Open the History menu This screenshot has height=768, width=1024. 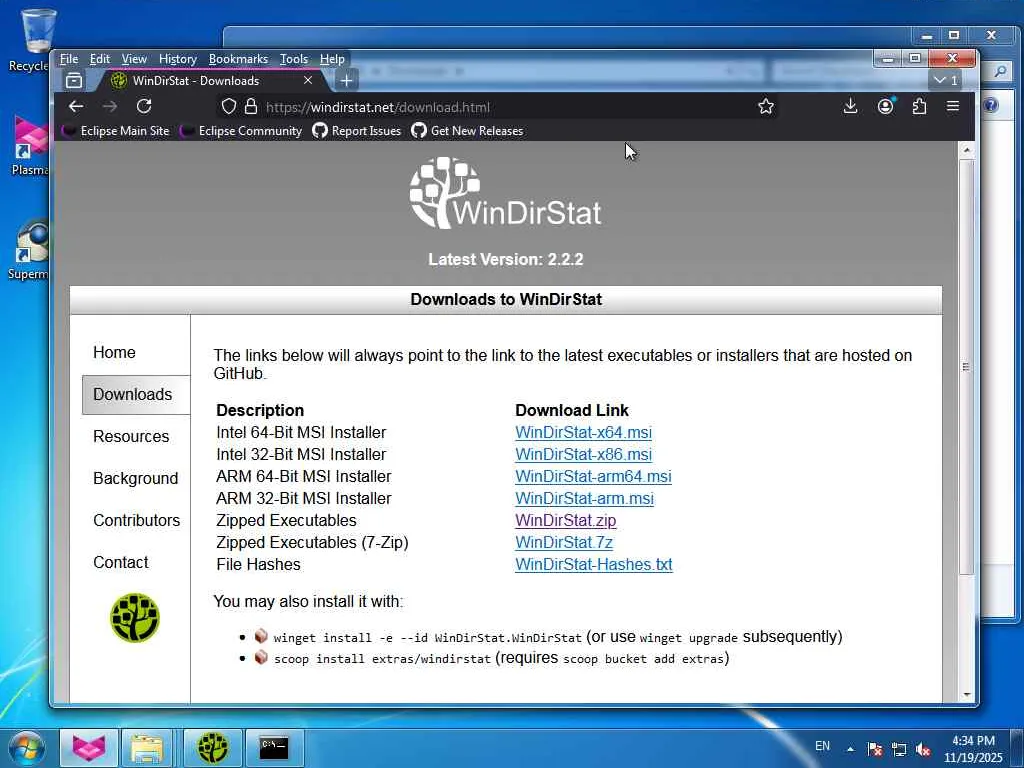(178, 59)
